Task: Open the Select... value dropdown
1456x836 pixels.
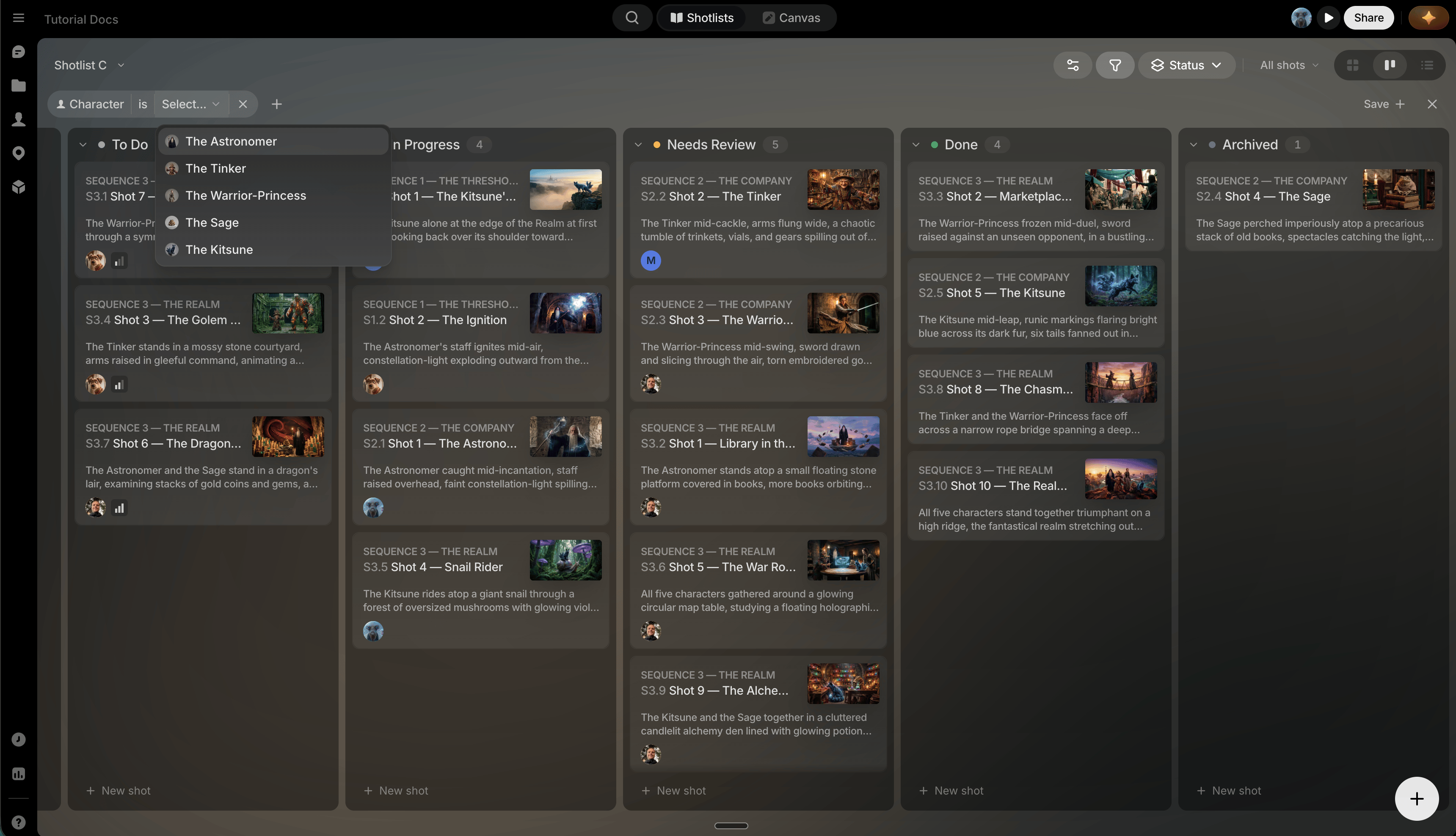Action: click(x=191, y=104)
